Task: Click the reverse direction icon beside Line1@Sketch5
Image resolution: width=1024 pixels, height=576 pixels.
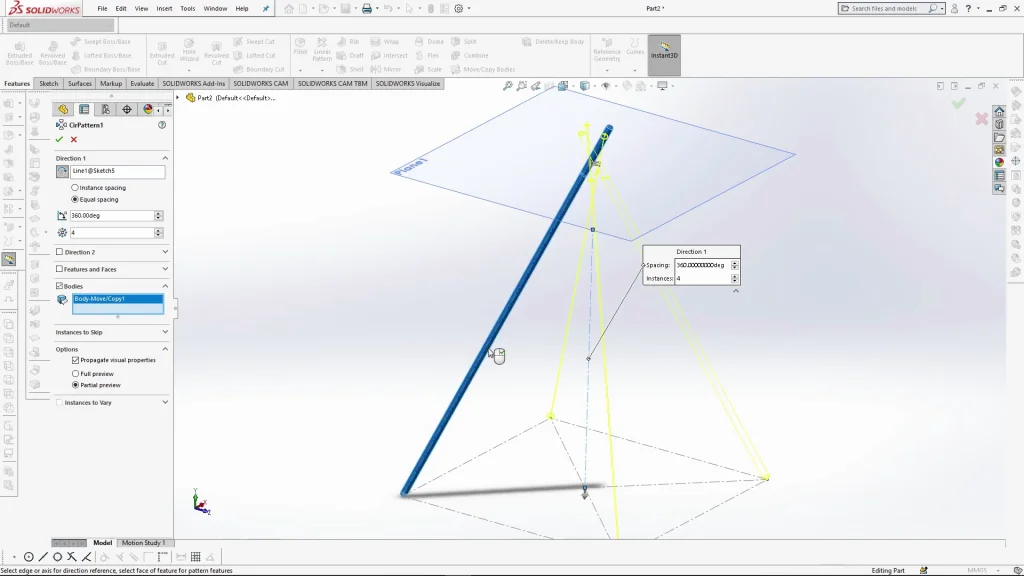Action: (62, 172)
